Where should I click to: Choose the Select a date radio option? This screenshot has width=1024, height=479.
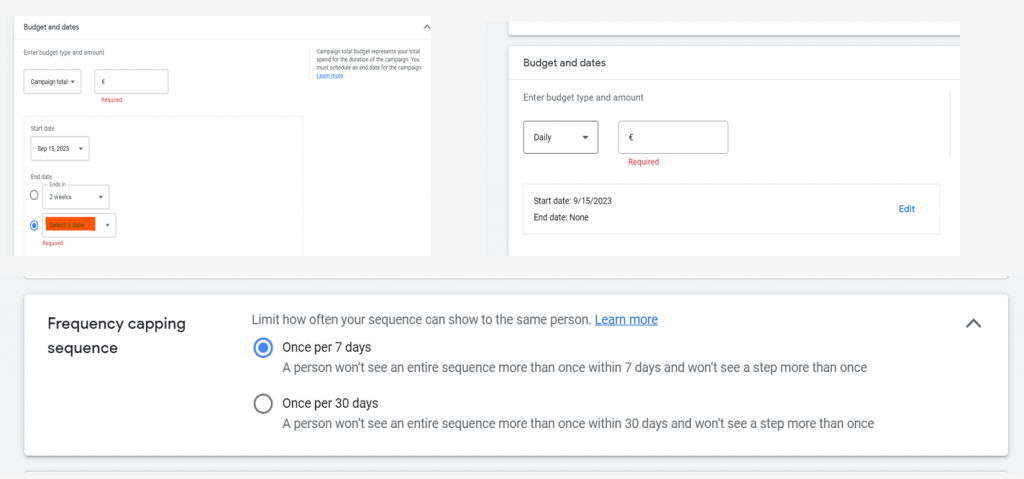(34, 225)
